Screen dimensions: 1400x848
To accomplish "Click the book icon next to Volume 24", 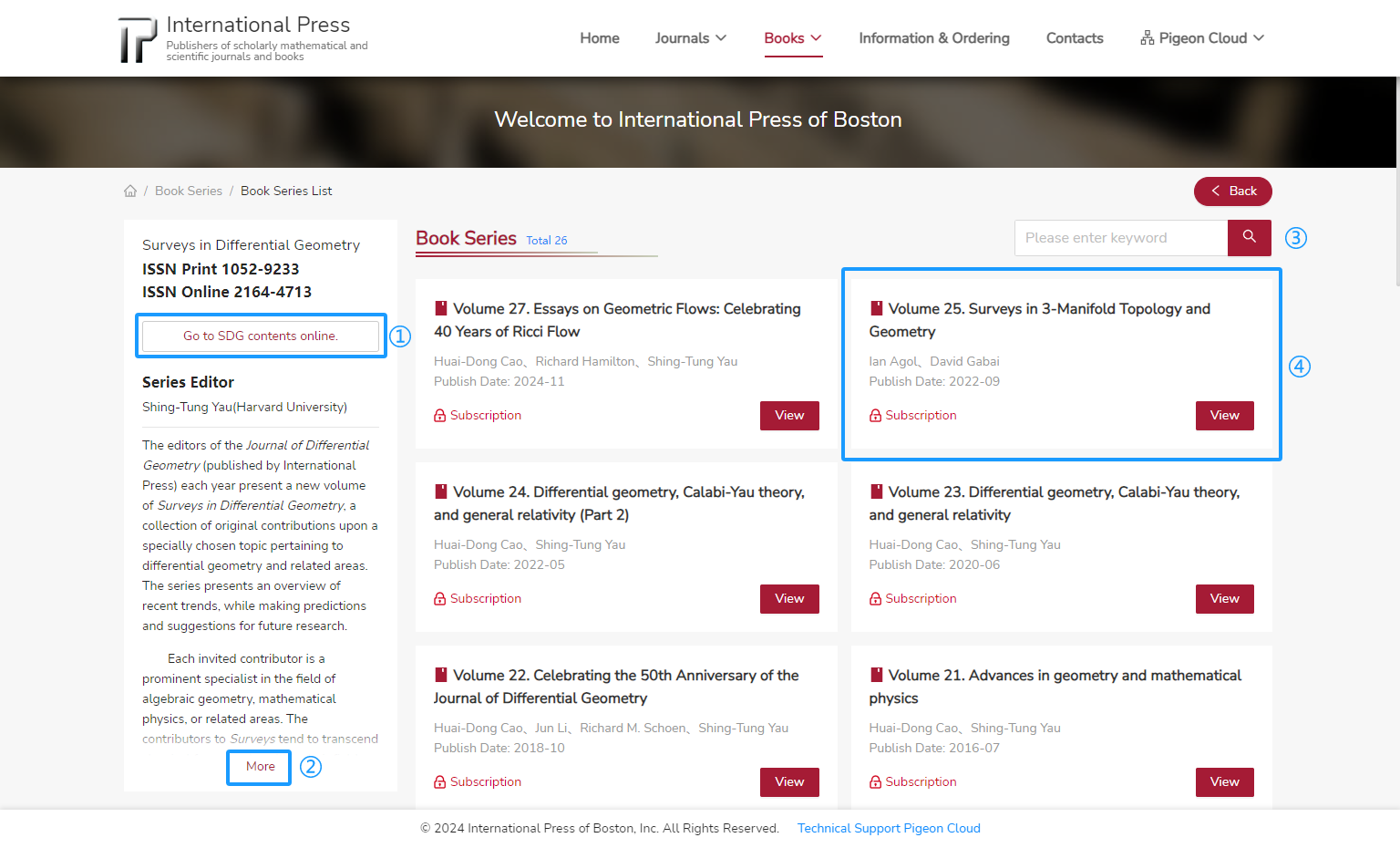I will (441, 491).
